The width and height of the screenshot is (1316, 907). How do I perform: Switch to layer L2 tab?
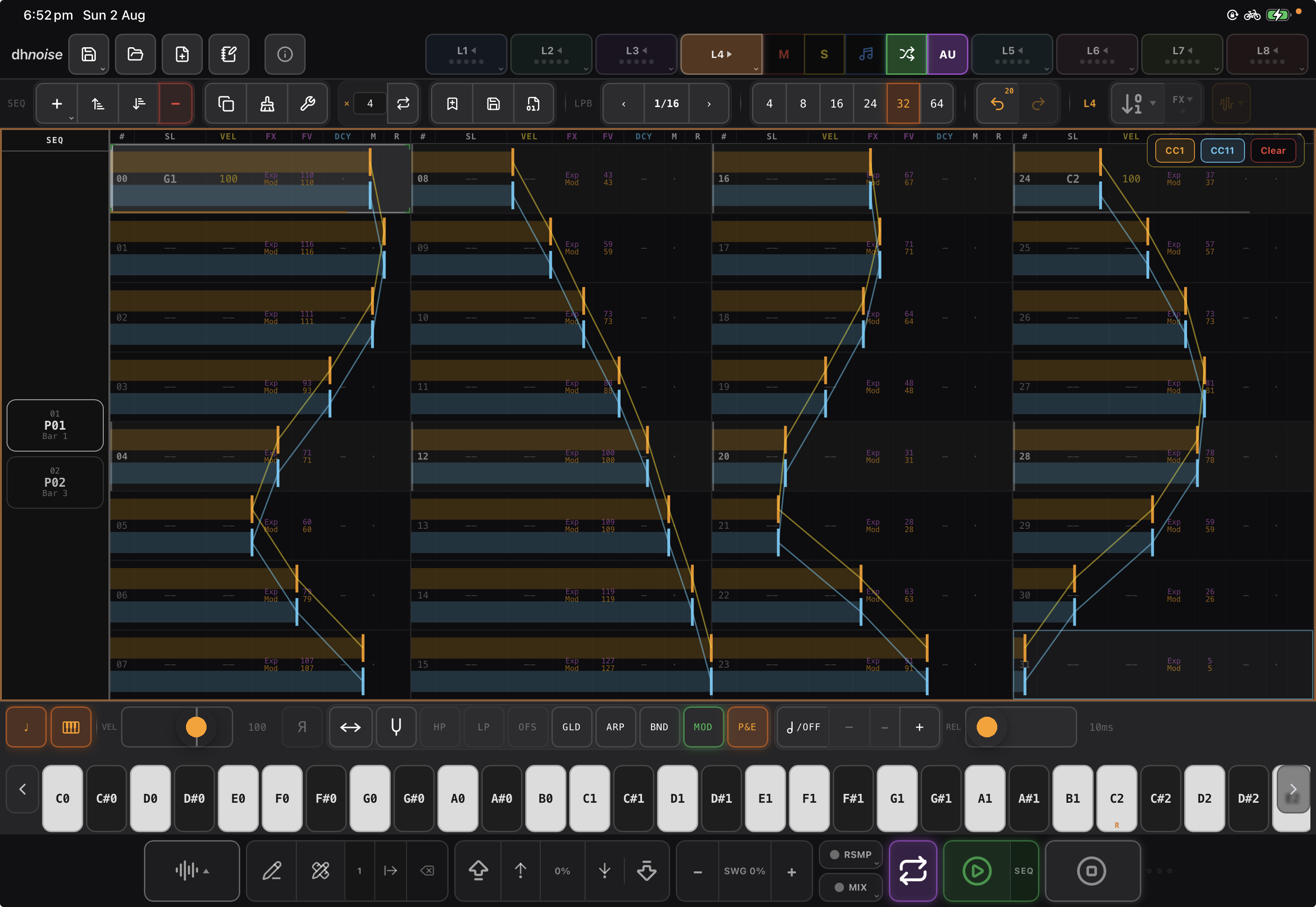[551, 55]
